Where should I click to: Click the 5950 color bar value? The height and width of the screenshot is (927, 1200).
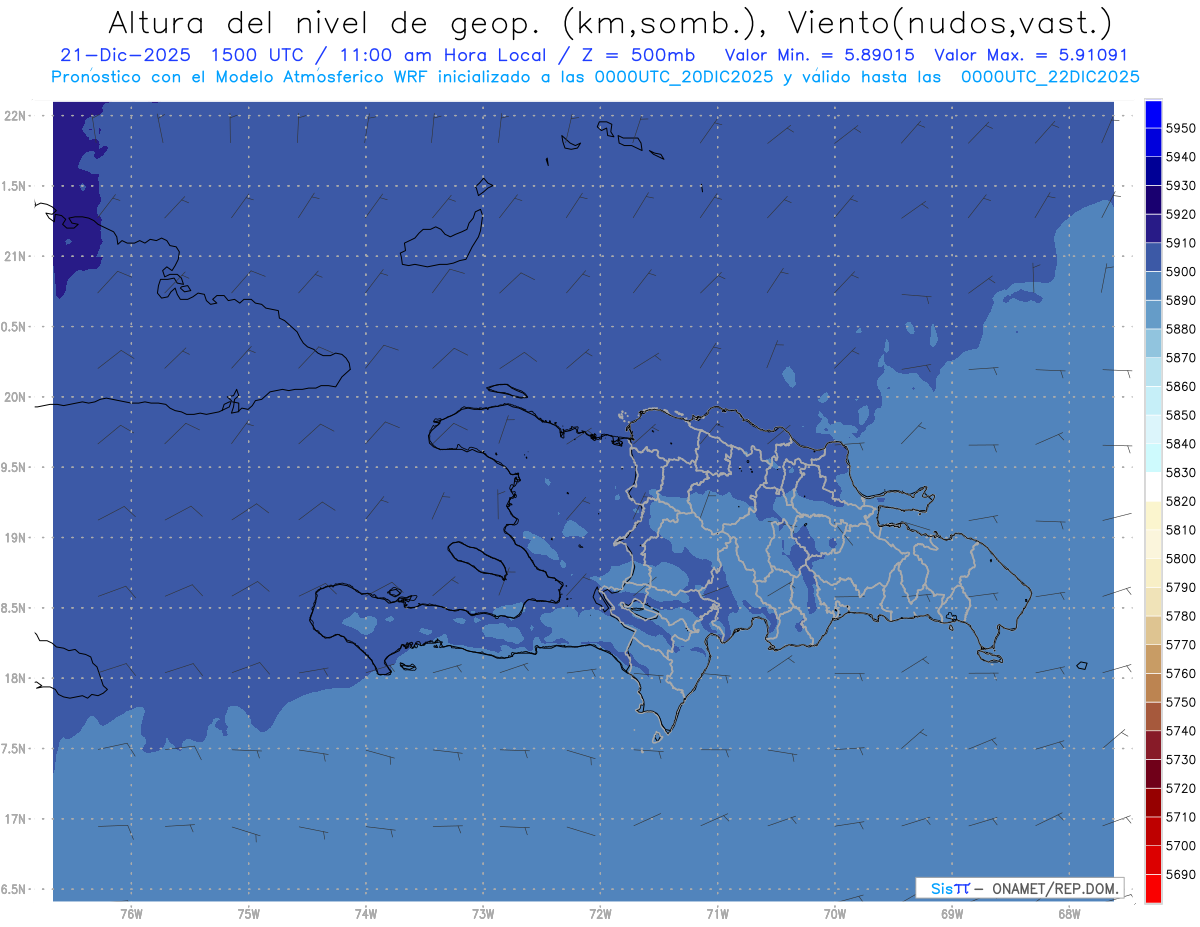[1180, 128]
